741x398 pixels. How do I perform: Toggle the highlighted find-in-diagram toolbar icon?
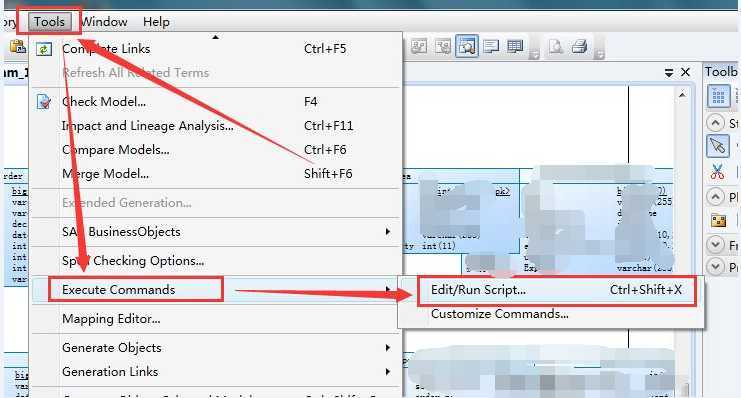click(467, 46)
